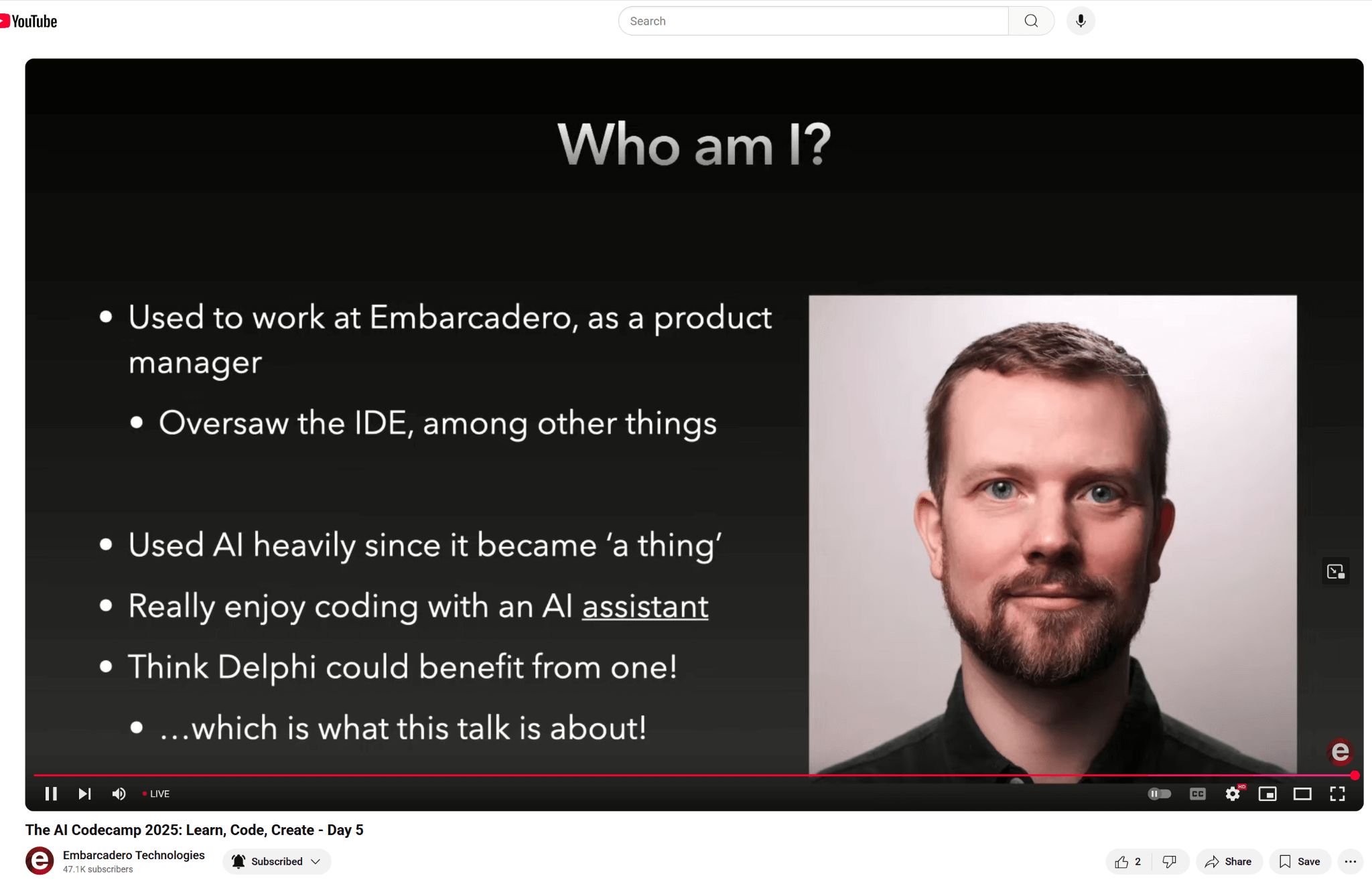Click the speaker photo in the slide
The image size is (1372, 884).
[x=1052, y=534]
